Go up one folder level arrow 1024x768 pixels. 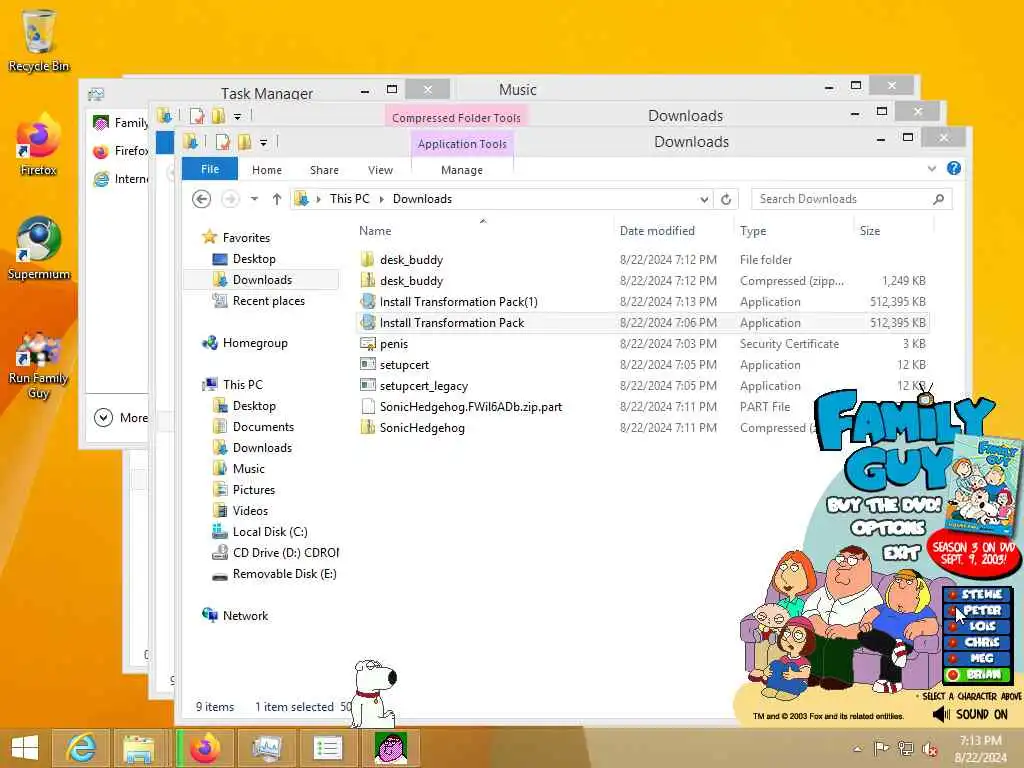[x=277, y=199]
